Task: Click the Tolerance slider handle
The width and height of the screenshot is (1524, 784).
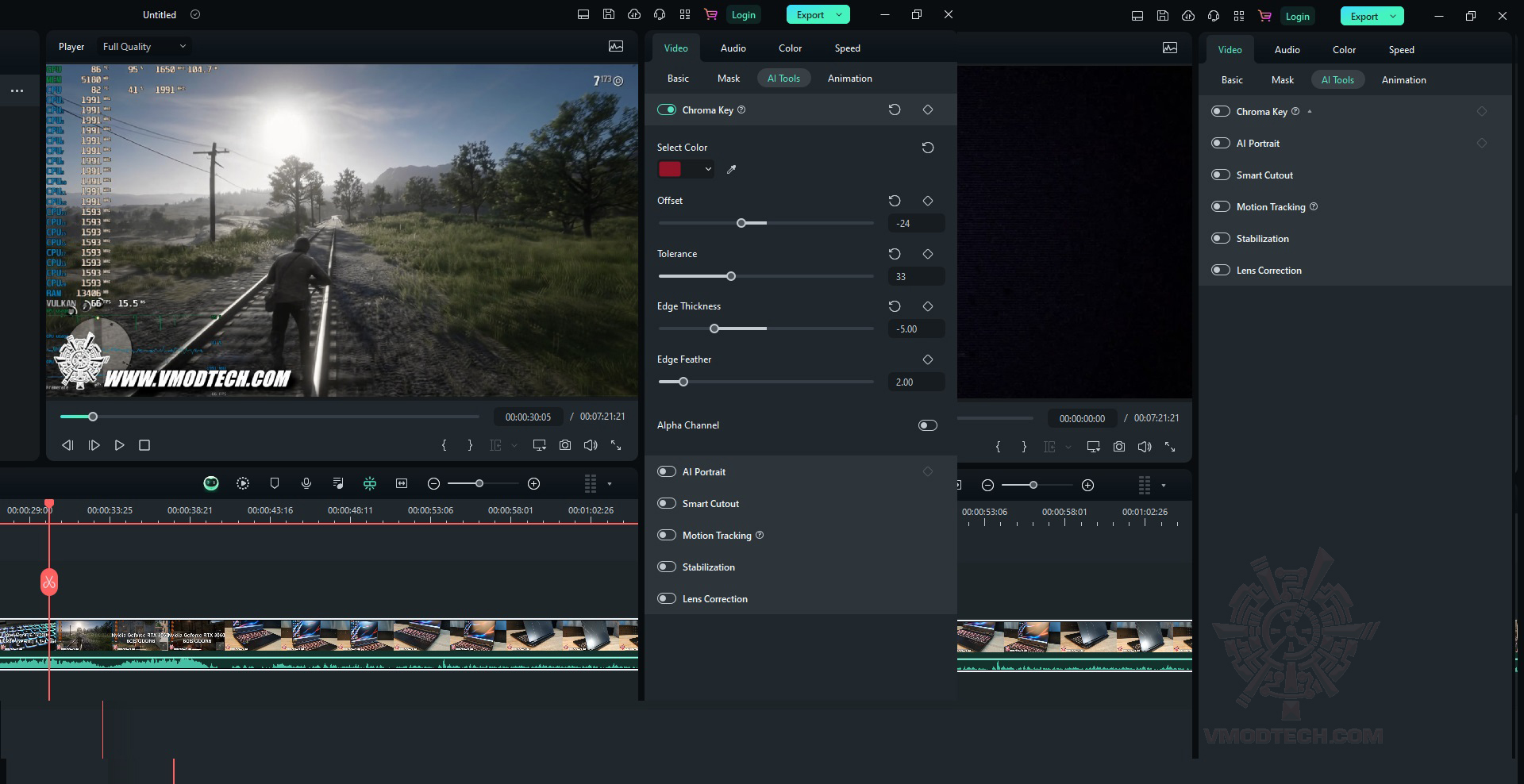Action: click(731, 276)
